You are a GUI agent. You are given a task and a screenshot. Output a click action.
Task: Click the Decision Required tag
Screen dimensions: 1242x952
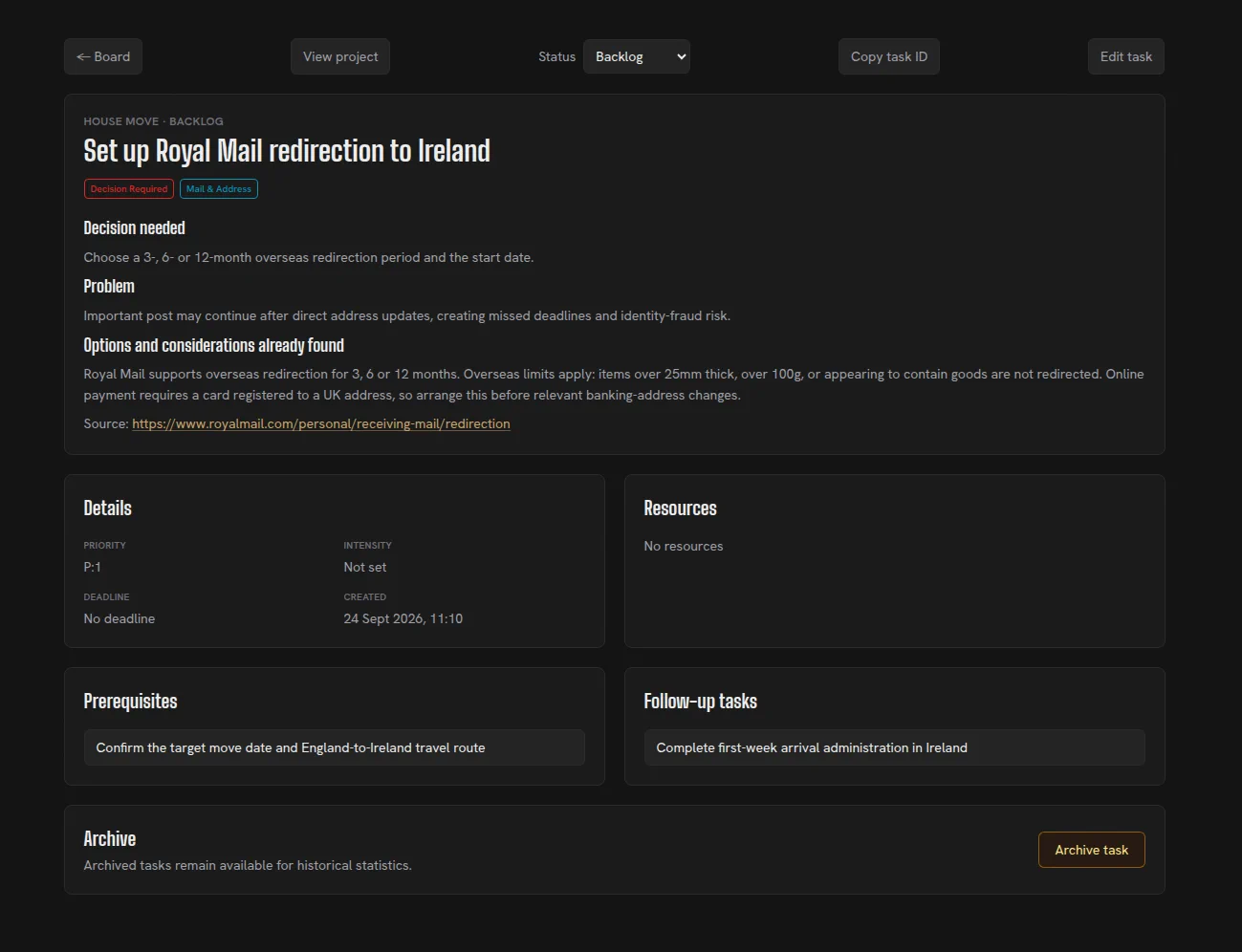[x=129, y=189]
